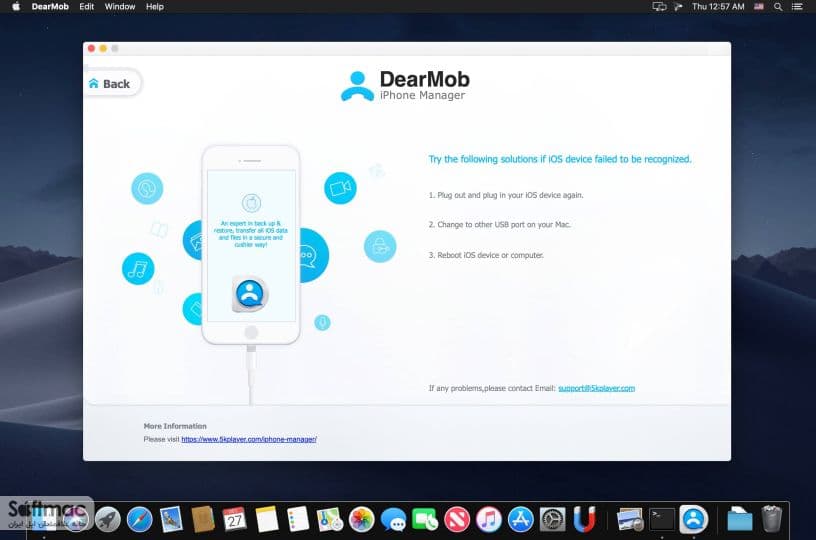Visit the 5kplayer.com iphone-manager link

249,439
